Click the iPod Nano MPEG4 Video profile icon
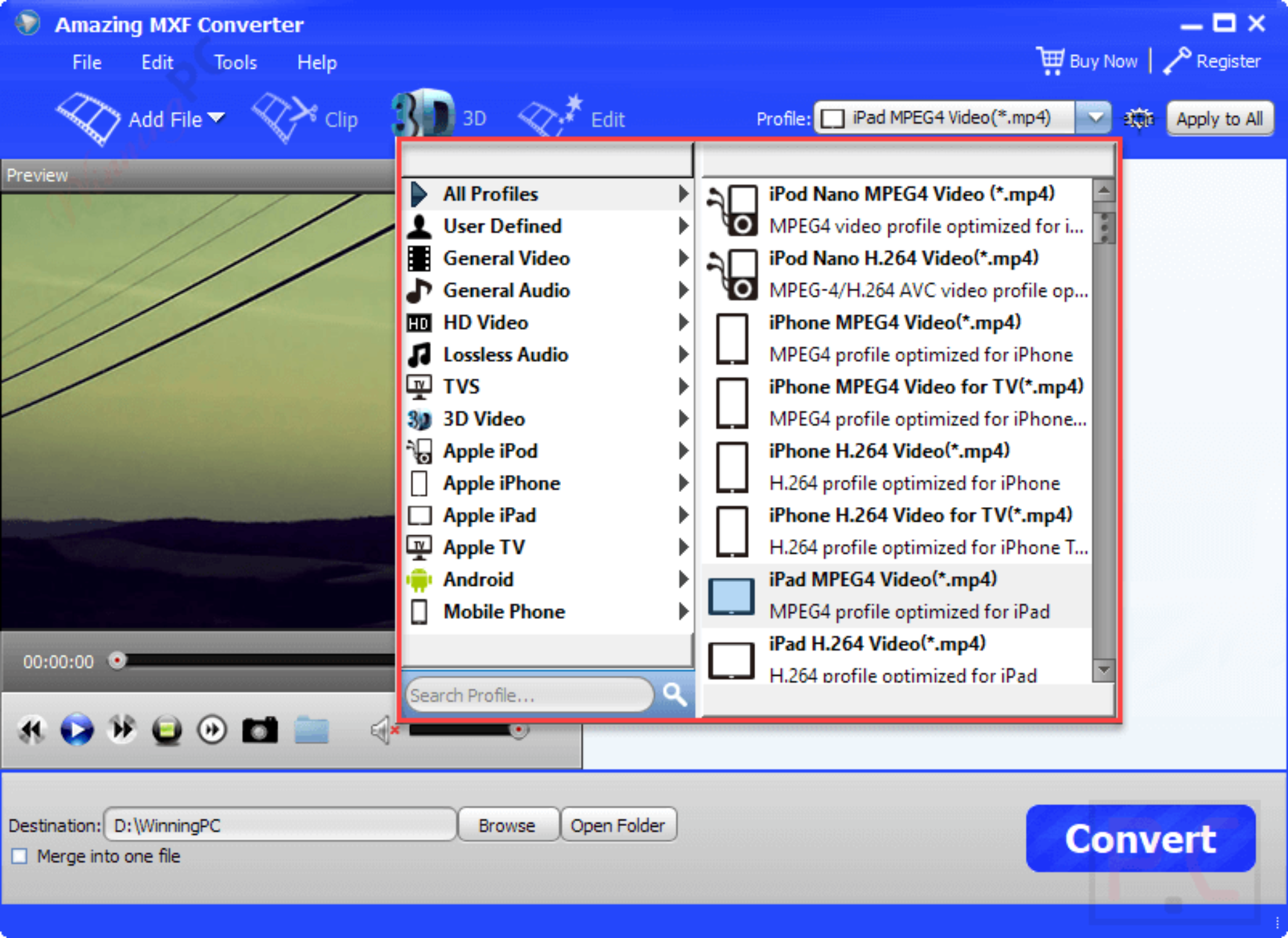Image resolution: width=1288 pixels, height=938 pixels. point(731,210)
